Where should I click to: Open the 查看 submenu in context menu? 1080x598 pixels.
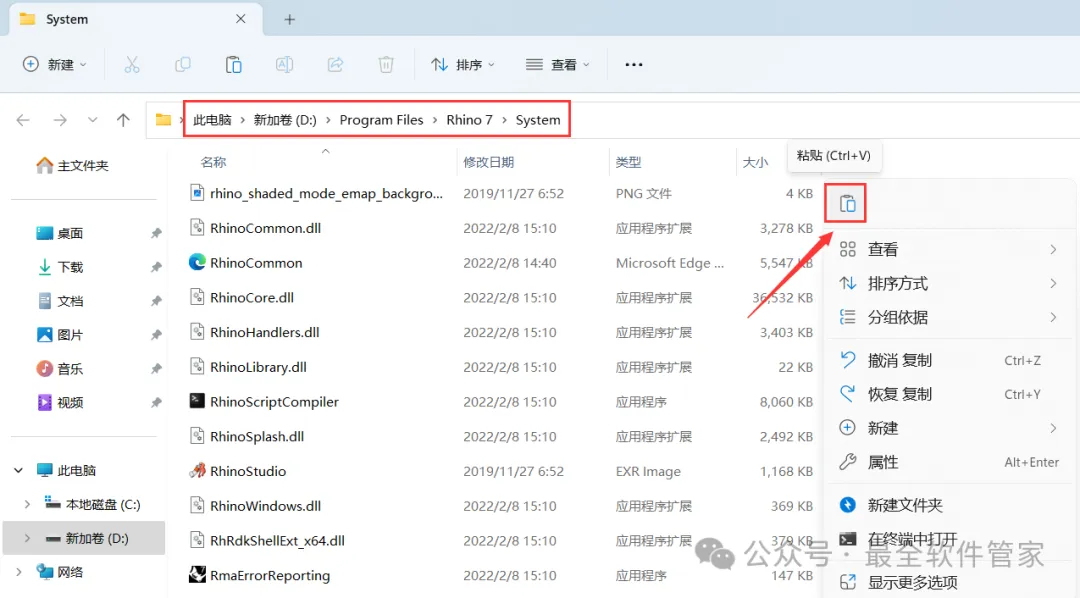(x=948, y=249)
